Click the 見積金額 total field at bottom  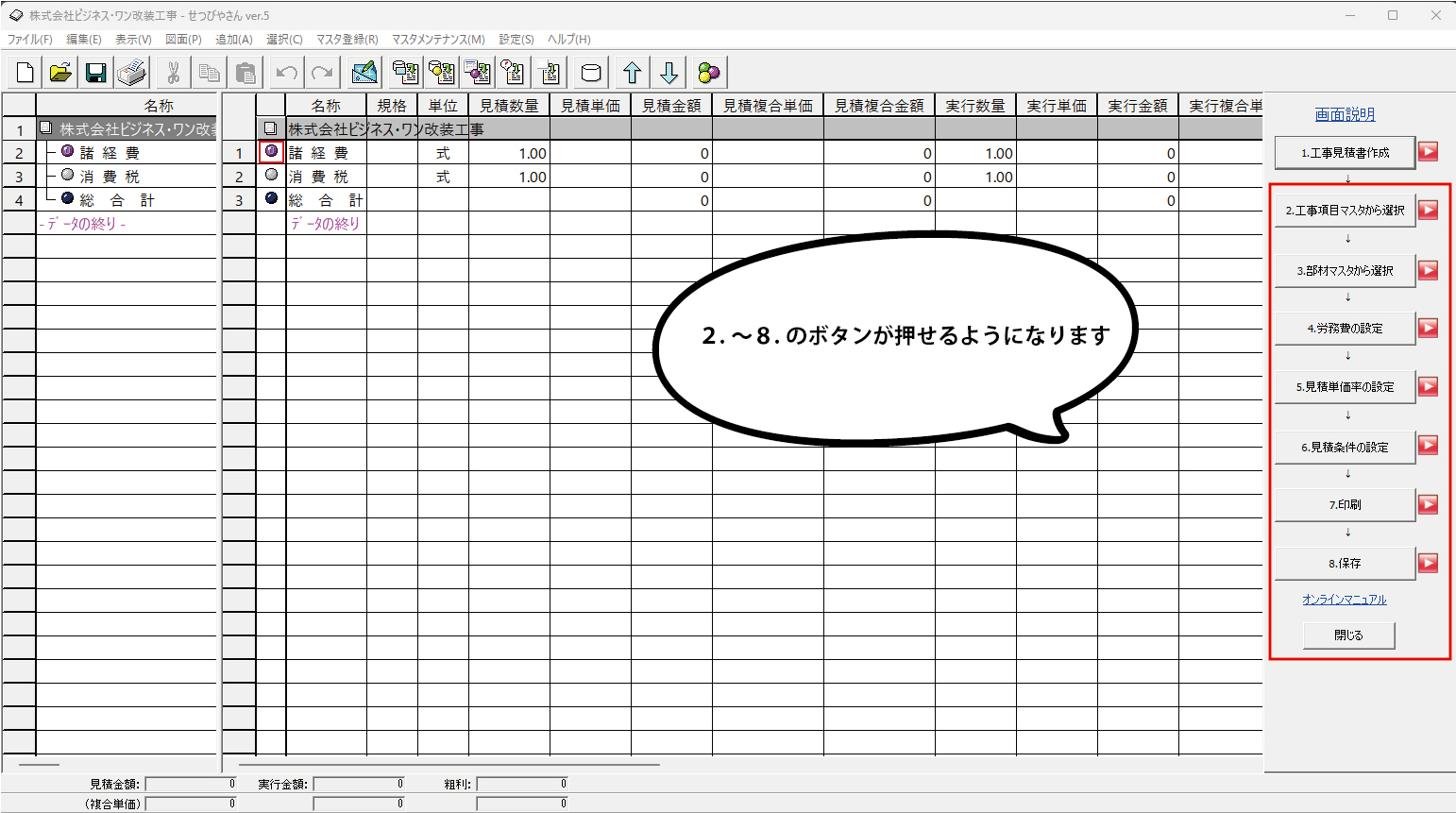coord(191,784)
